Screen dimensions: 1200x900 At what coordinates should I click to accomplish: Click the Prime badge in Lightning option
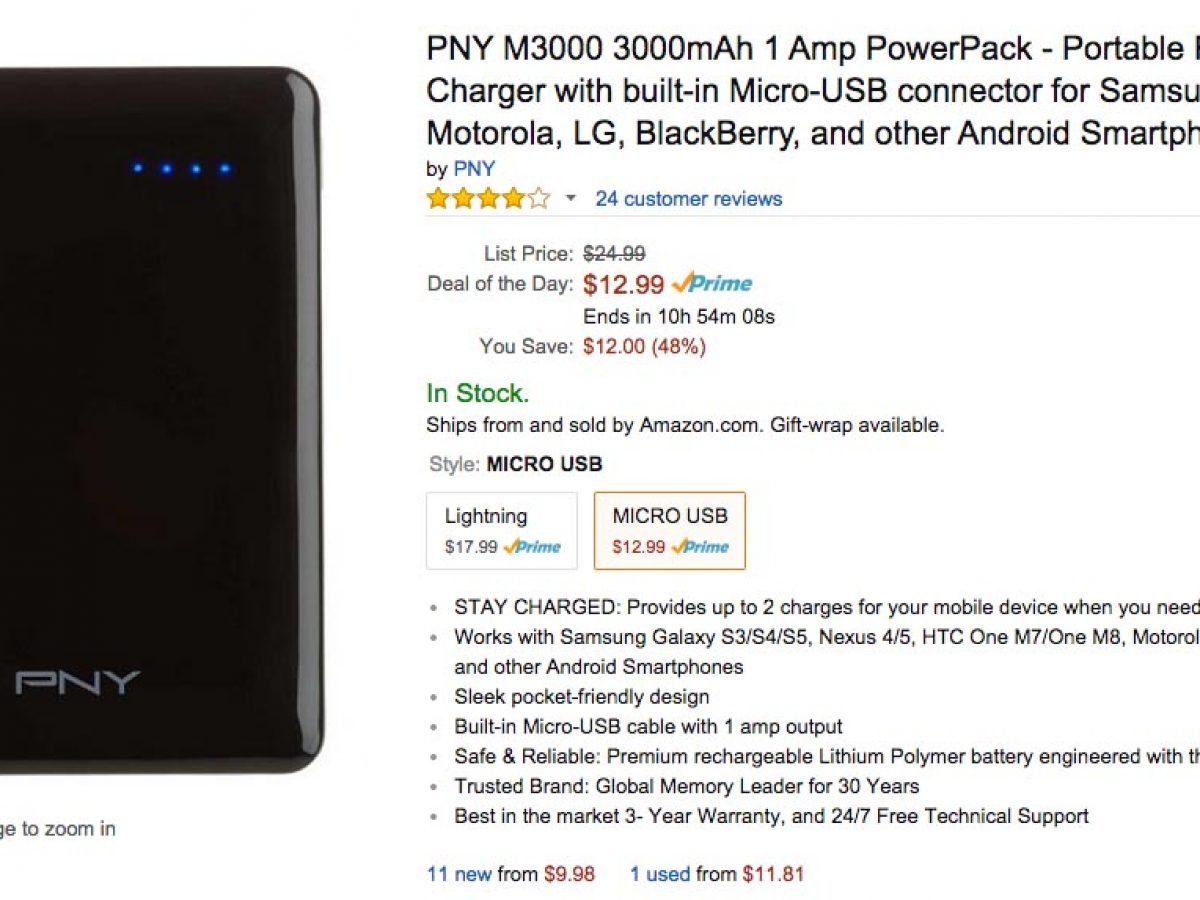pos(532,547)
